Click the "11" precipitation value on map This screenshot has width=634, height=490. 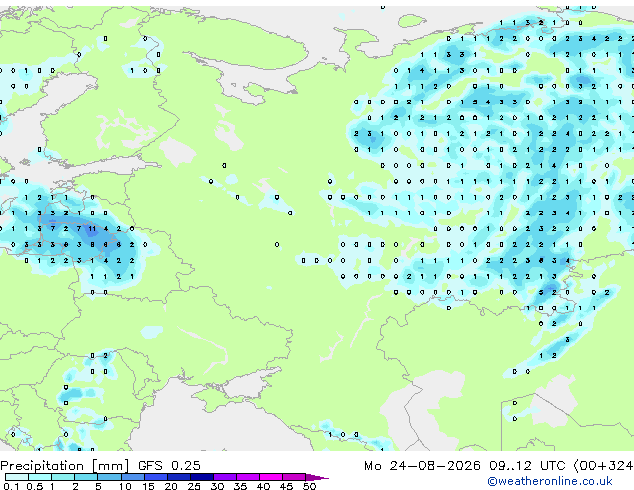point(92,229)
